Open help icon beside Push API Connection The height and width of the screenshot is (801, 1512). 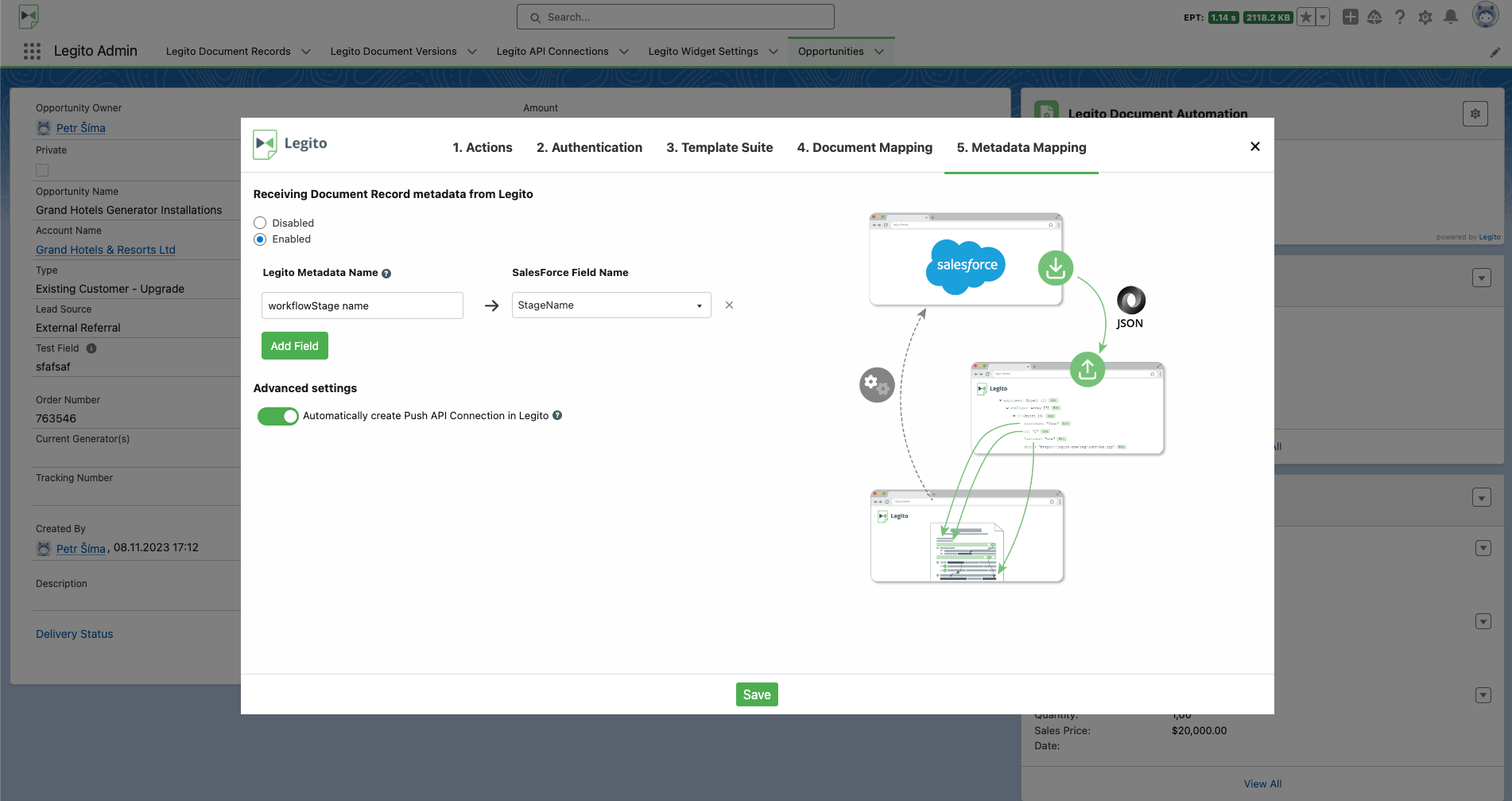coord(557,415)
